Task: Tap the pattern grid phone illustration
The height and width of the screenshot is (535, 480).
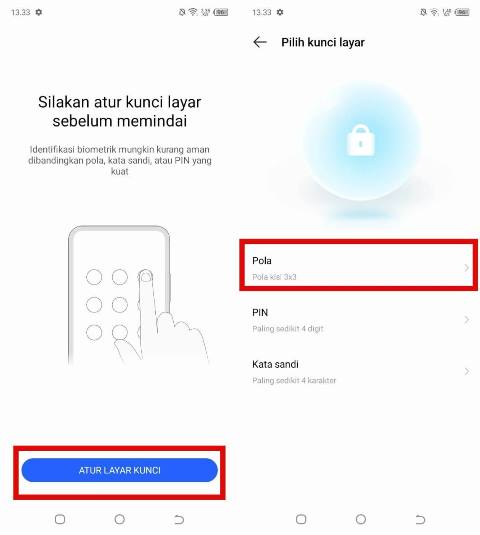Action: pos(136,295)
